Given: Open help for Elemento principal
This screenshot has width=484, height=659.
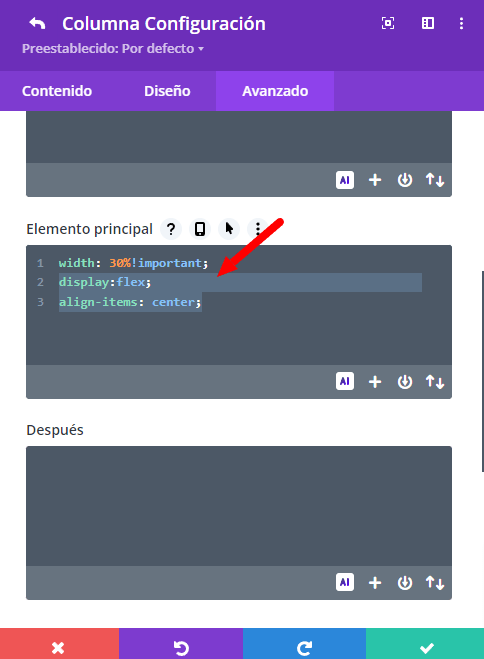Looking at the screenshot, I should 171,229.
